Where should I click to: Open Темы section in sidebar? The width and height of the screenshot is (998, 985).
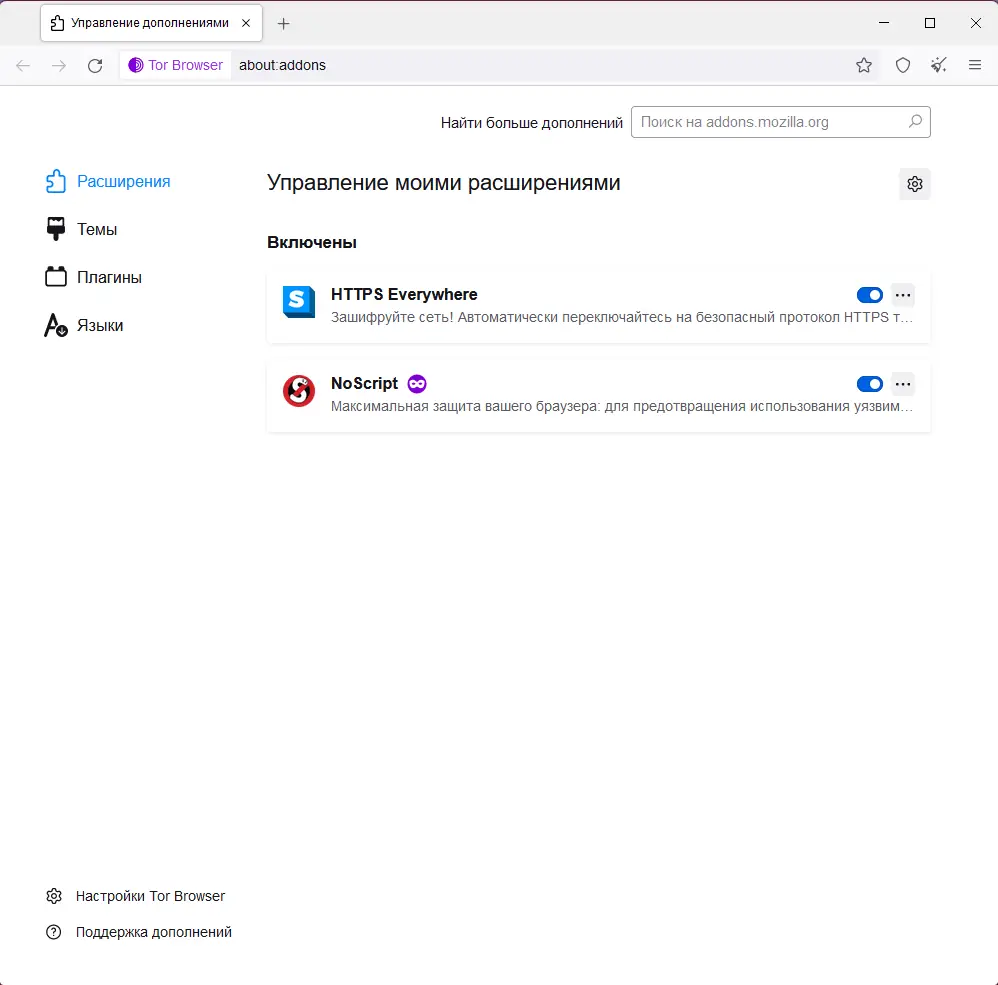[x=81, y=229]
